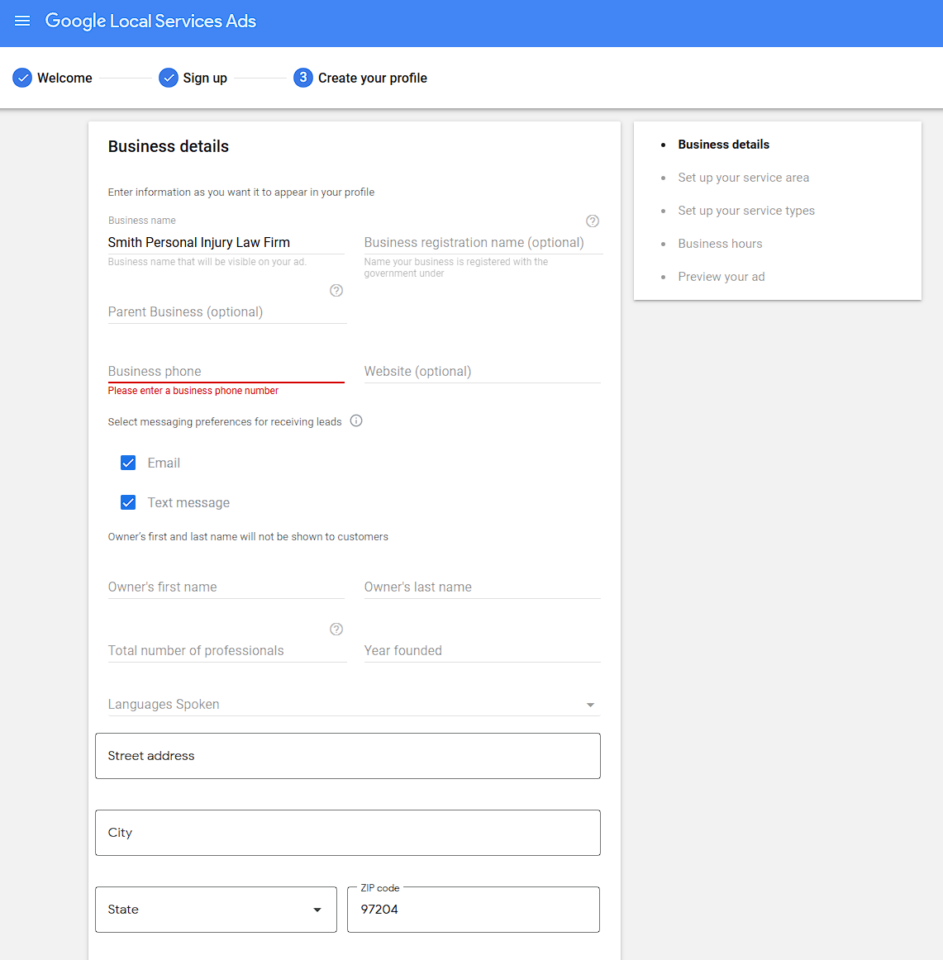Expand the Languages Spoken dropdown

tap(353, 704)
